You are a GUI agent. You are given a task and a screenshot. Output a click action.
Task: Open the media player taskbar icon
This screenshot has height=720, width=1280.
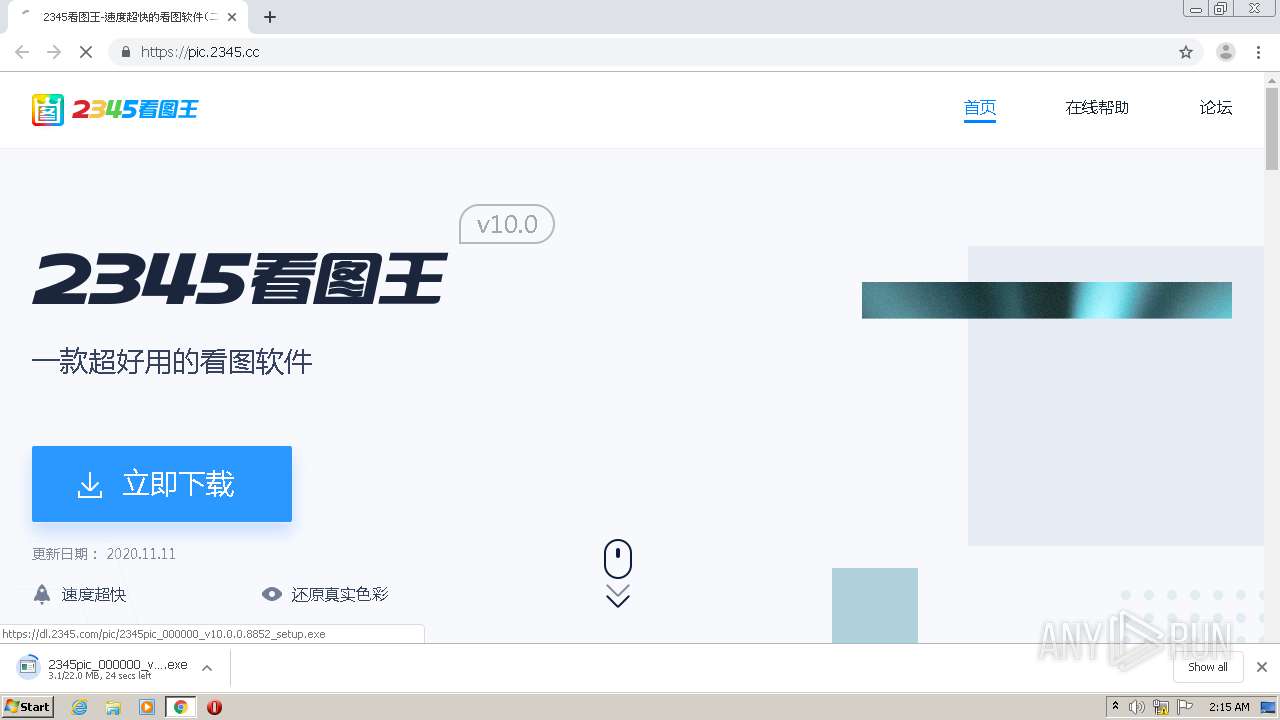[x=147, y=707]
